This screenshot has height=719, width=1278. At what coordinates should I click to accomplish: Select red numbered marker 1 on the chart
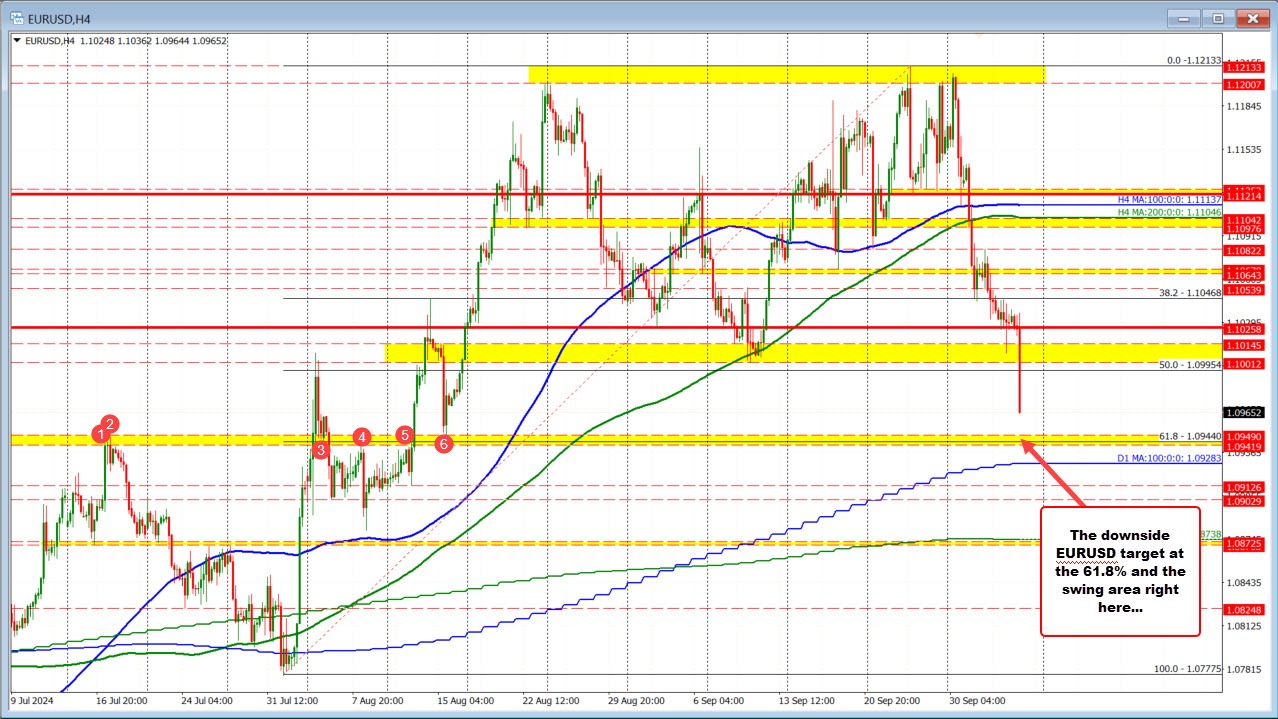(x=100, y=434)
